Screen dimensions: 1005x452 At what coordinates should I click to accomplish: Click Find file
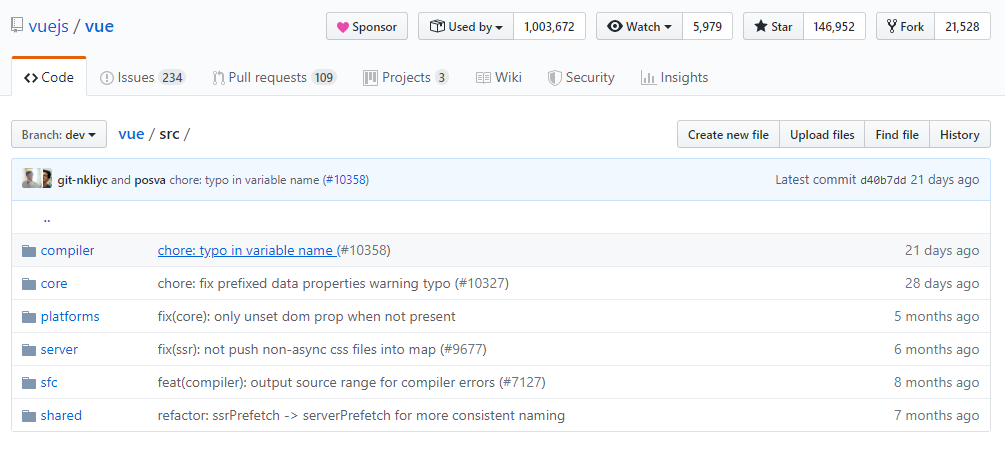click(x=897, y=135)
